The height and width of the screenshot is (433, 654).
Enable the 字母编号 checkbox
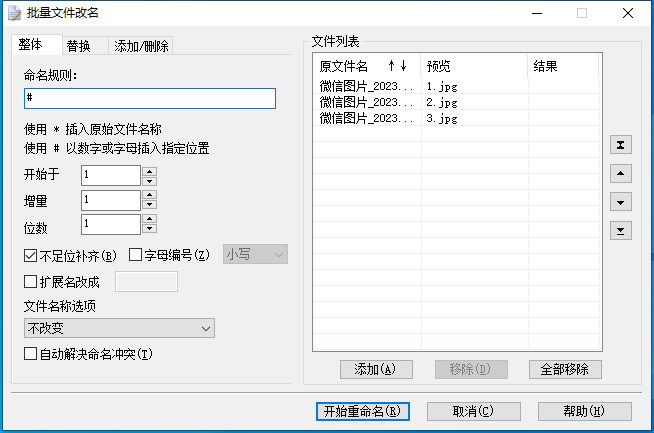(x=136, y=255)
